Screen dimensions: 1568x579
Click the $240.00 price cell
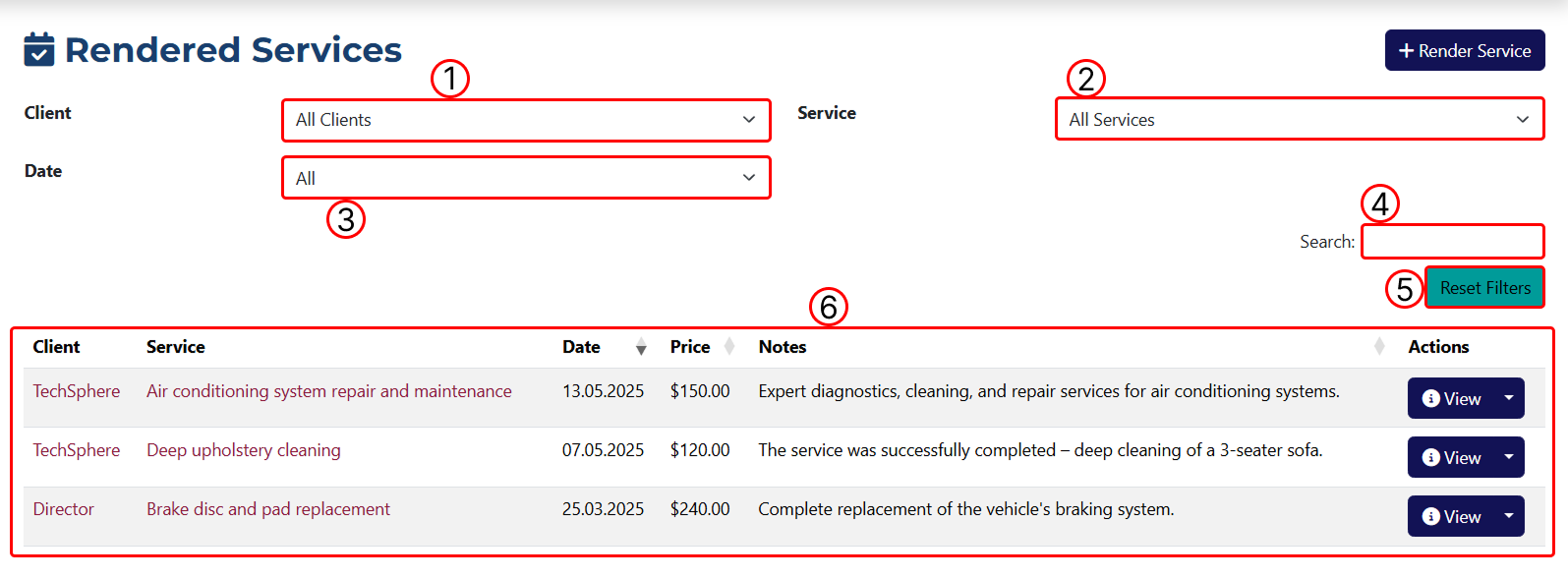point(700,509)
